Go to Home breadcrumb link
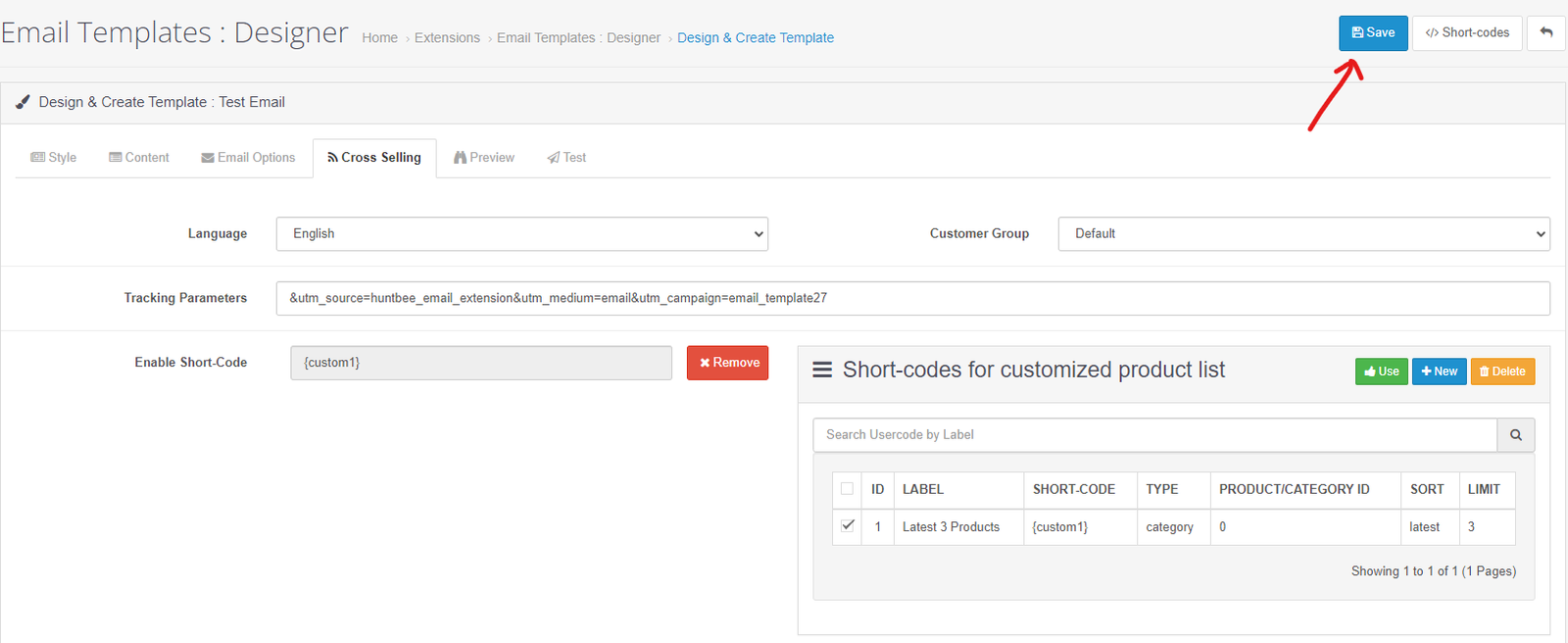 tap(379, 38)
